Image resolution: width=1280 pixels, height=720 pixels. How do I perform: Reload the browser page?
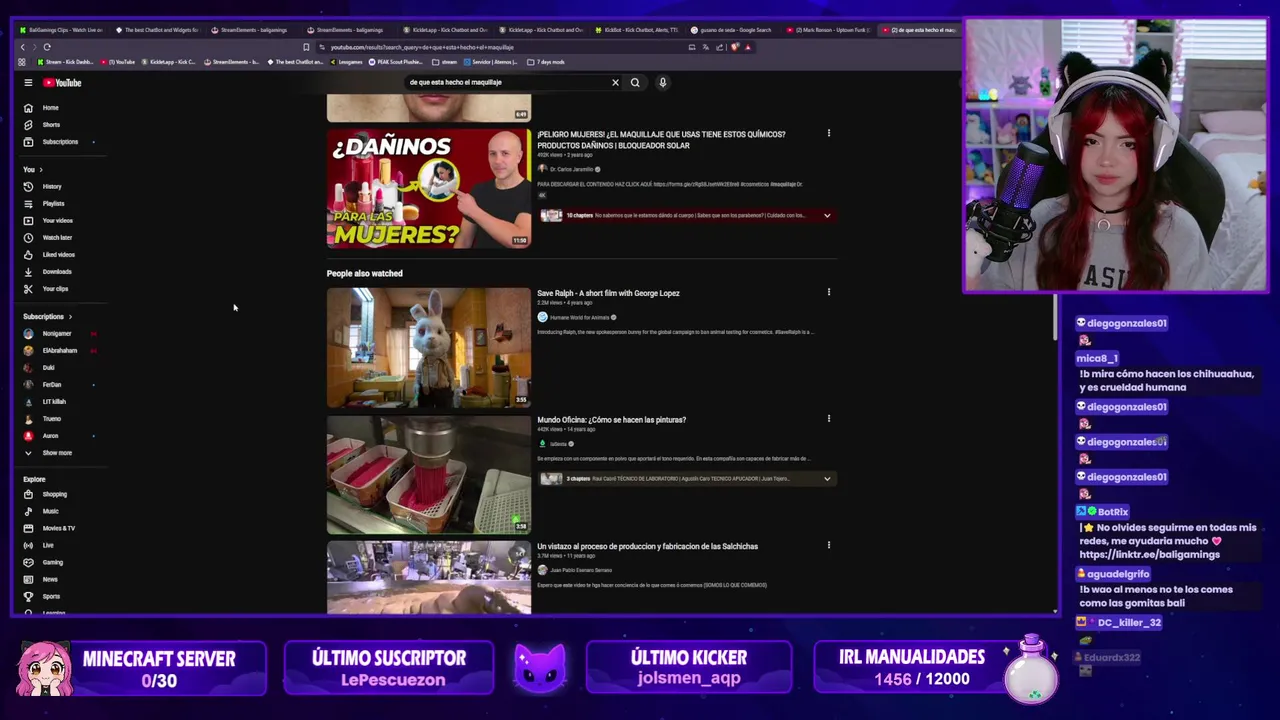47,47
